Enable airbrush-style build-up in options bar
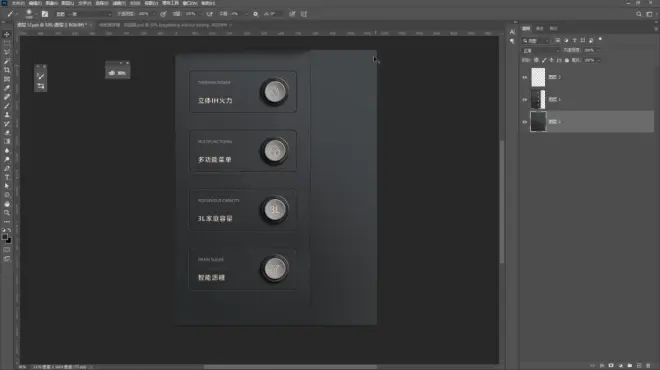Viewport: 660px width, 370px height. pos(210,14)
